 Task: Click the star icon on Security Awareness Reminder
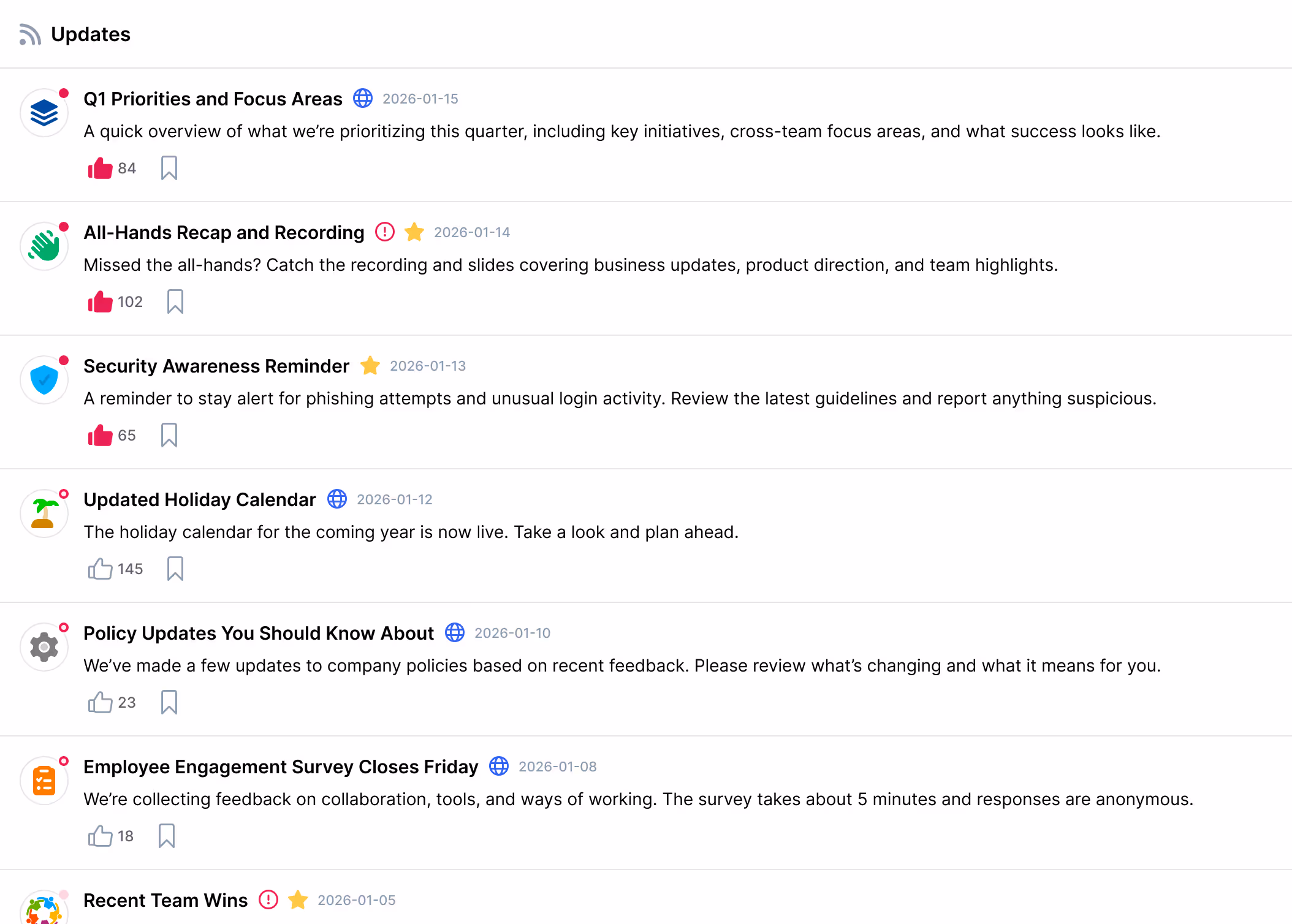[370, 366]
